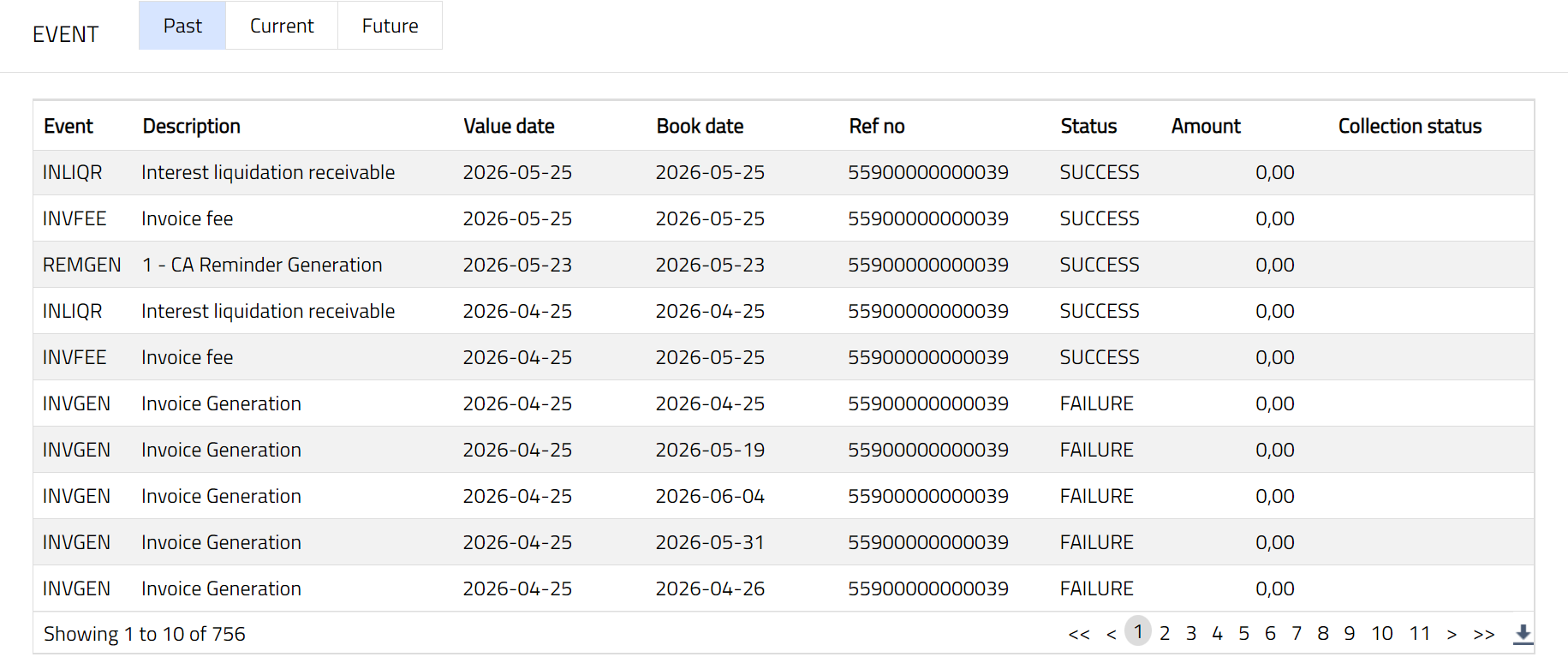Open page 11 of the events
Image resolution: width=1568 pixels, height=669 pixels.
[x=1419, y=633]
